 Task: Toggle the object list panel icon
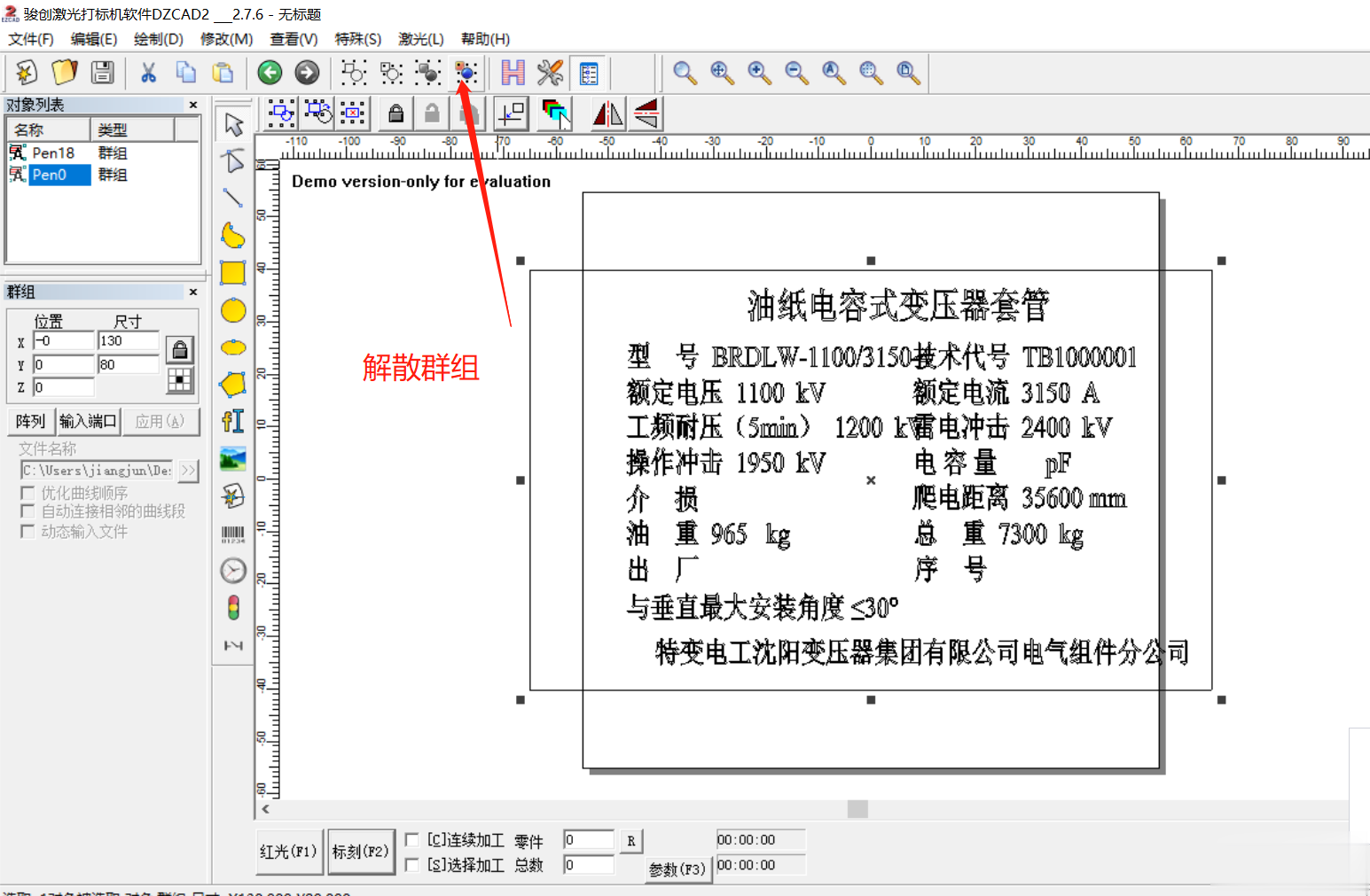588,73
